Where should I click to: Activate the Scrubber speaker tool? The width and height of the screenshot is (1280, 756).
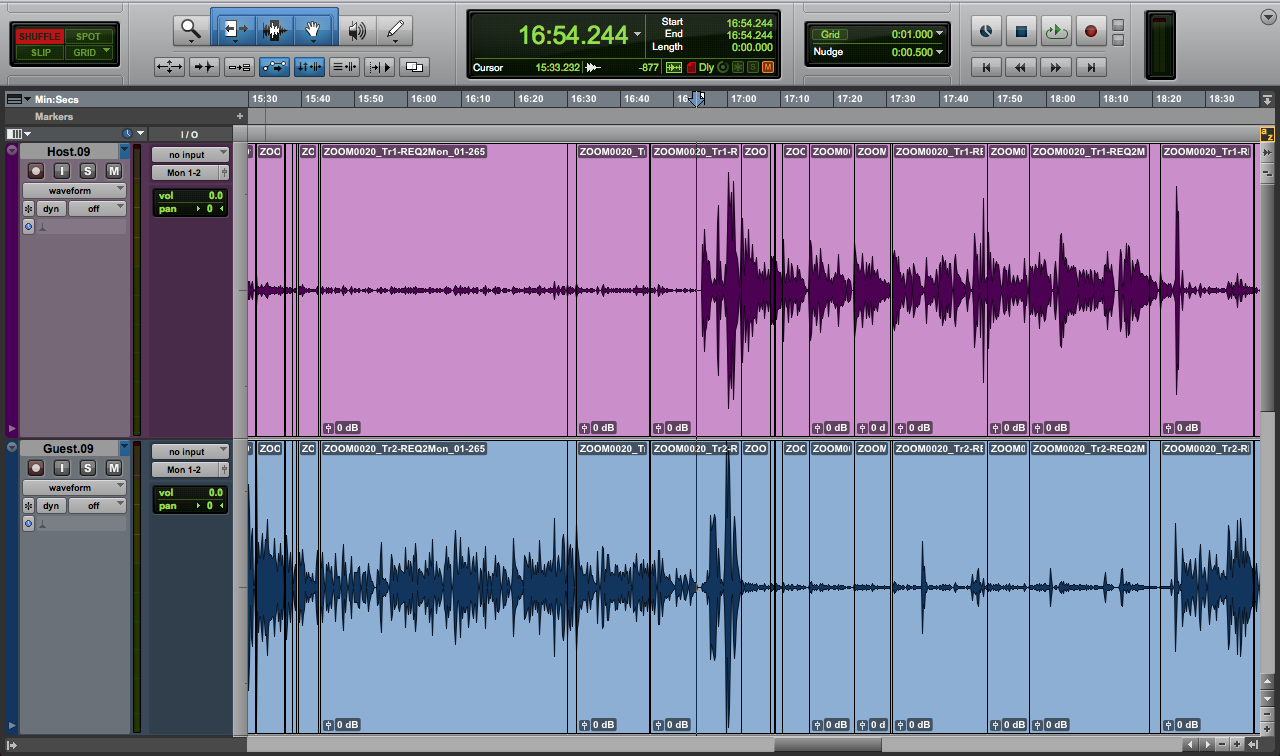click(356, 30)
